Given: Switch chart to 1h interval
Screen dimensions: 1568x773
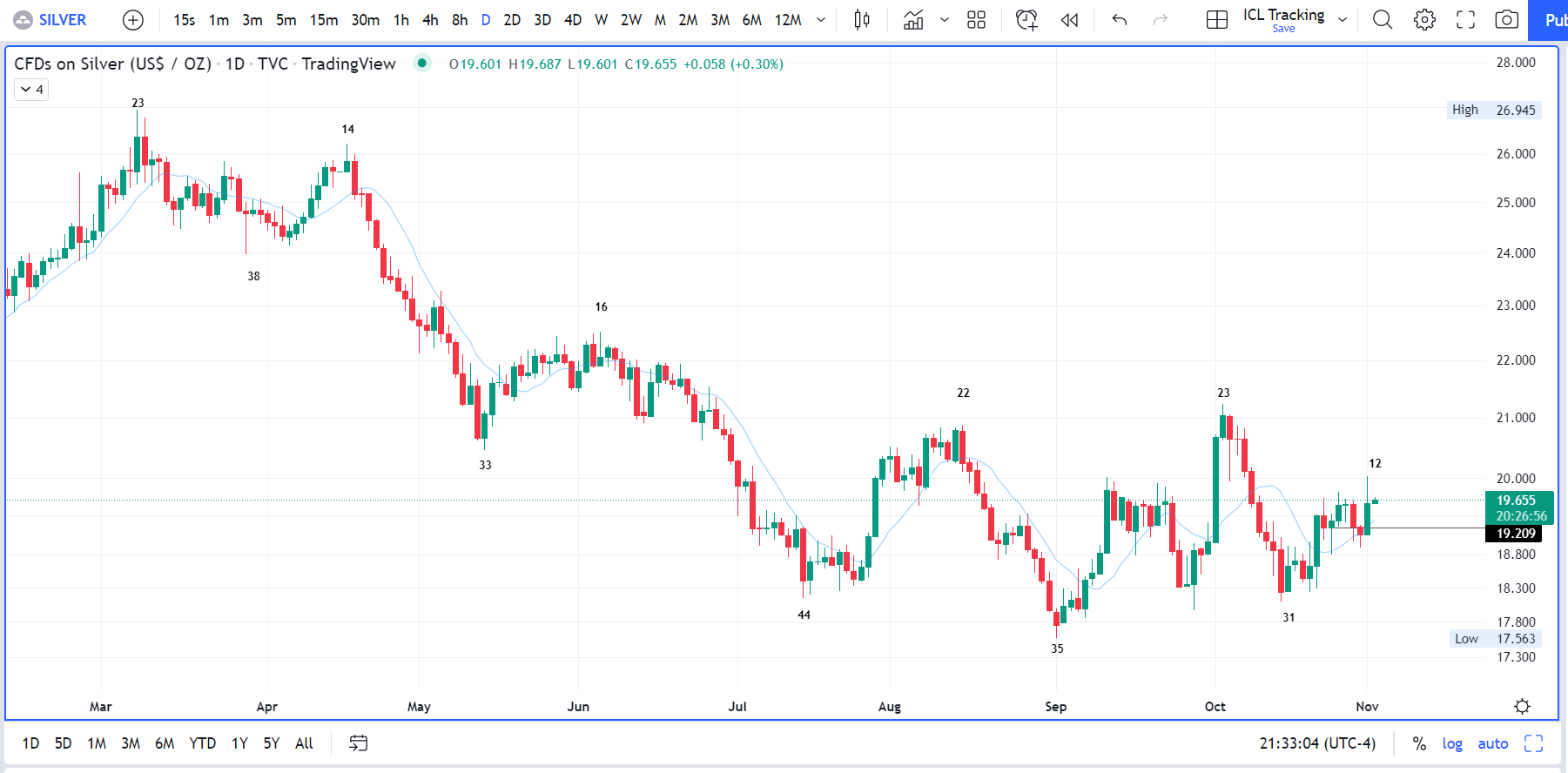Looking at the screenshot, I should click(x=401, y=20).
